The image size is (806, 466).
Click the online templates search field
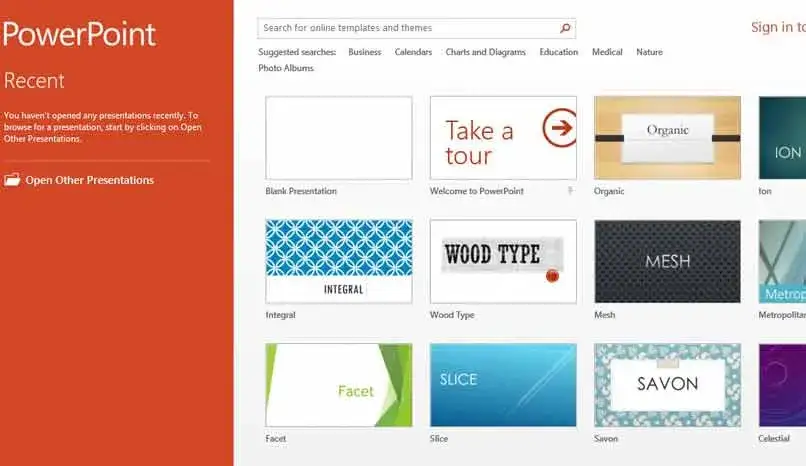pos(409,28)
